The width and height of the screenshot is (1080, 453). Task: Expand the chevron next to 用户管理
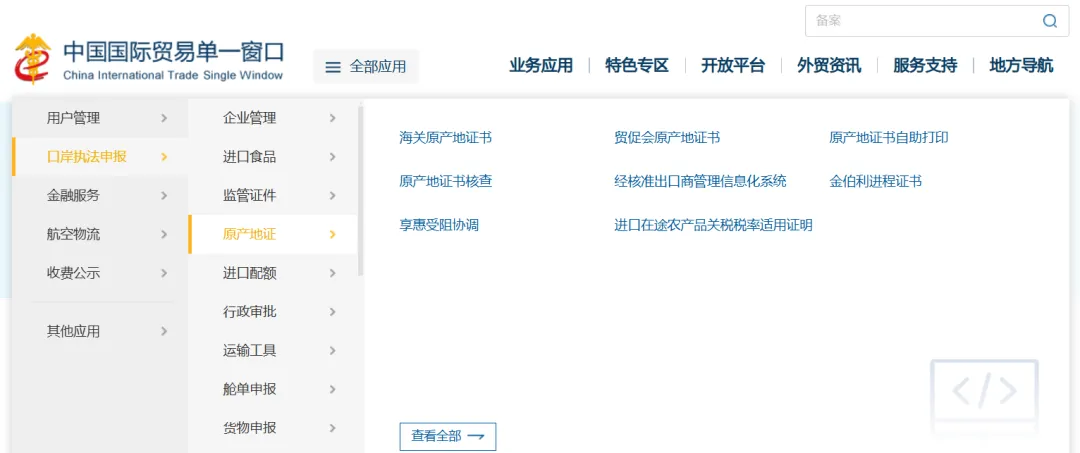tap(164, 118)
